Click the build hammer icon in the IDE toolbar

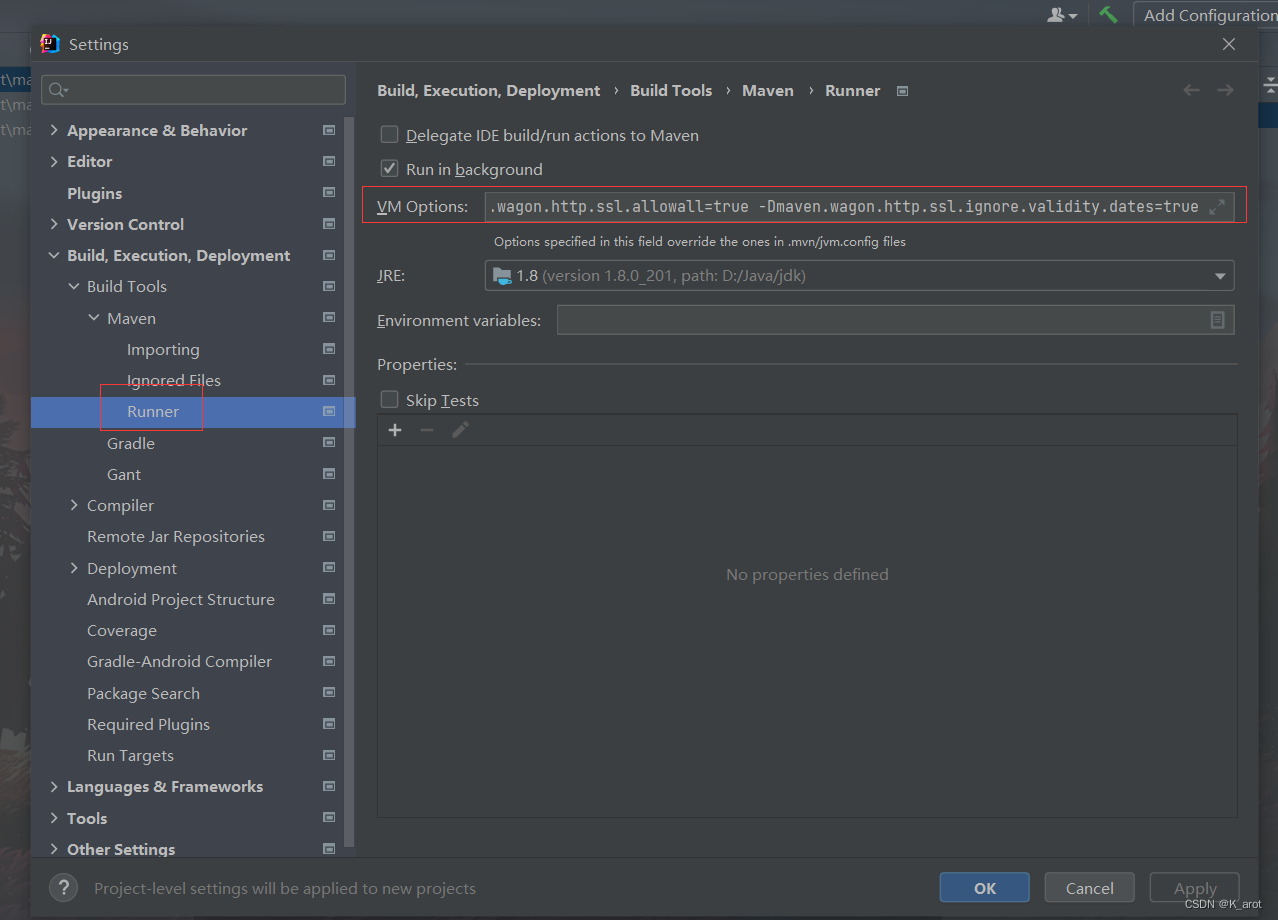point(1108,15)
